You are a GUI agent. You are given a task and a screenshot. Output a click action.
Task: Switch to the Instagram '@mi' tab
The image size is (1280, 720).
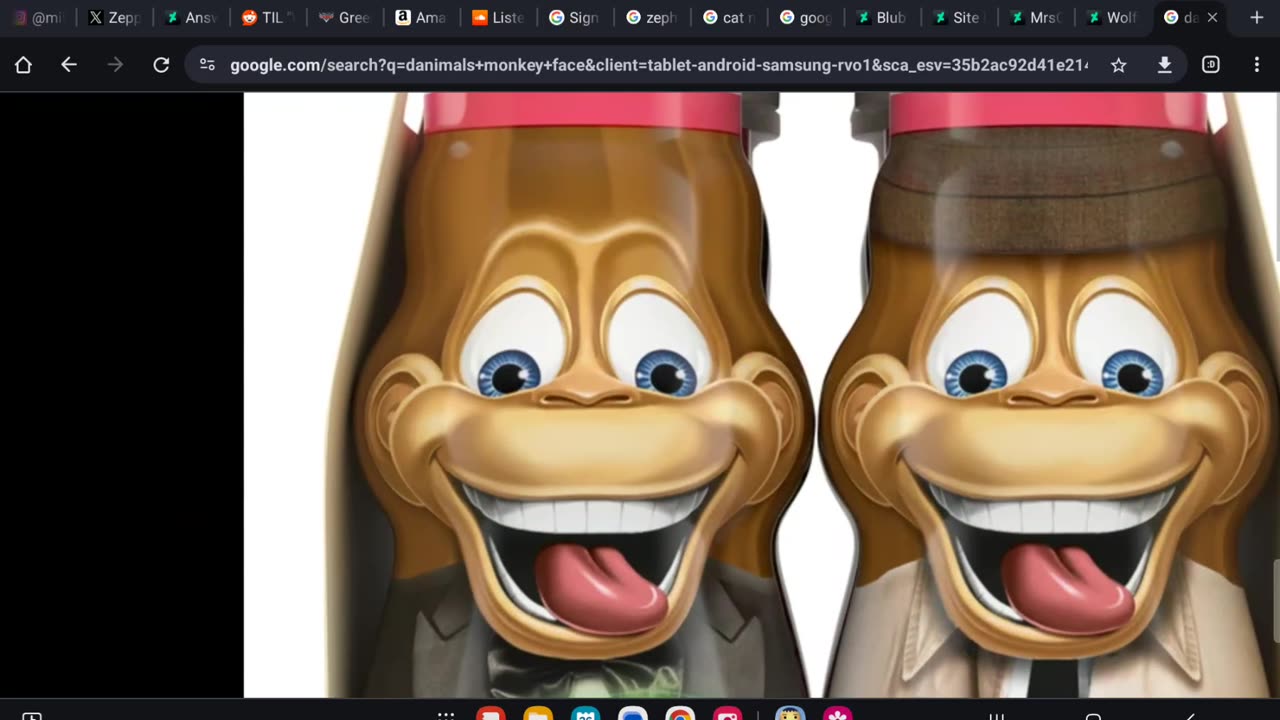[x=38, y=17]
